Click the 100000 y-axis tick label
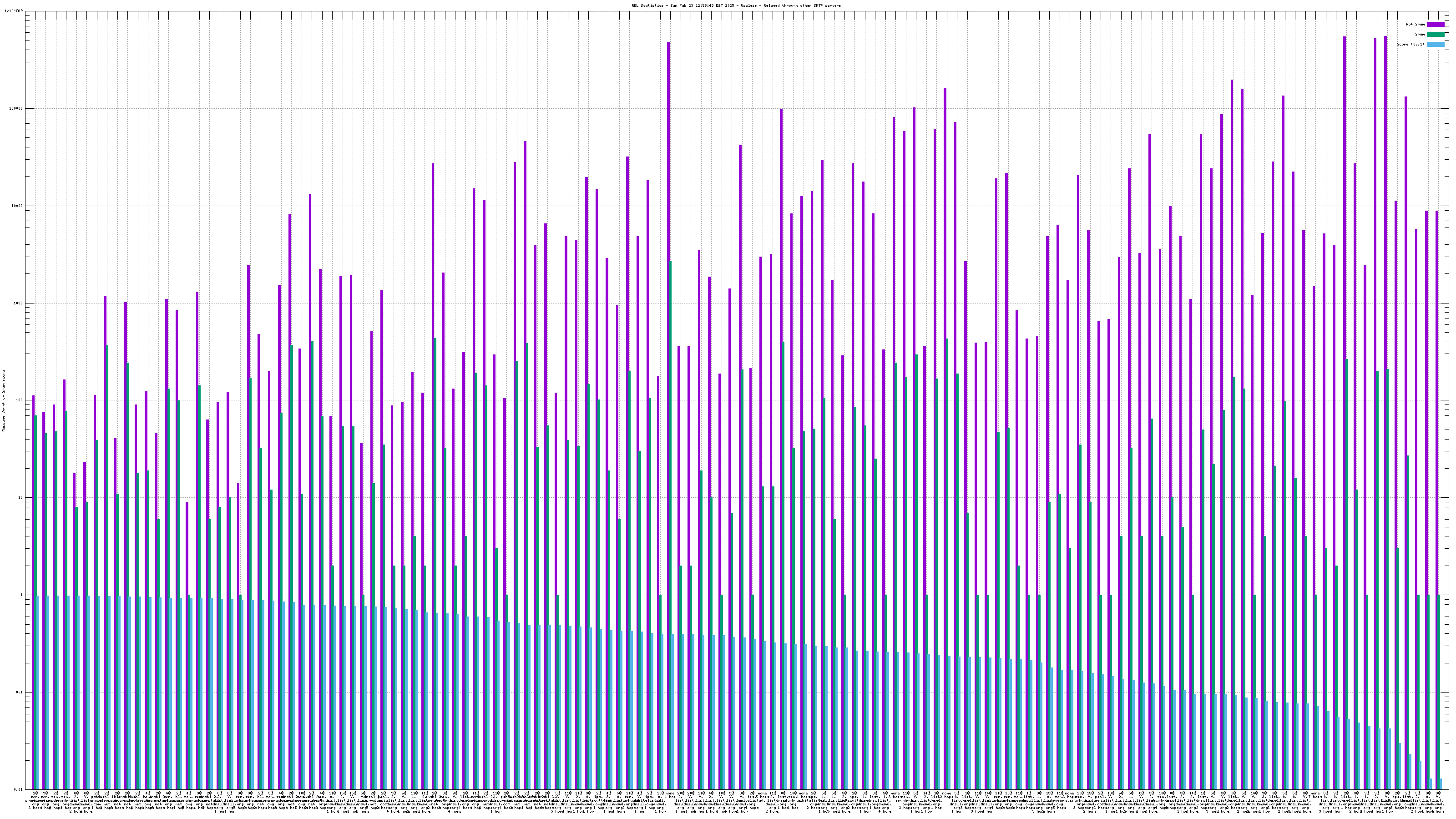 17,109
